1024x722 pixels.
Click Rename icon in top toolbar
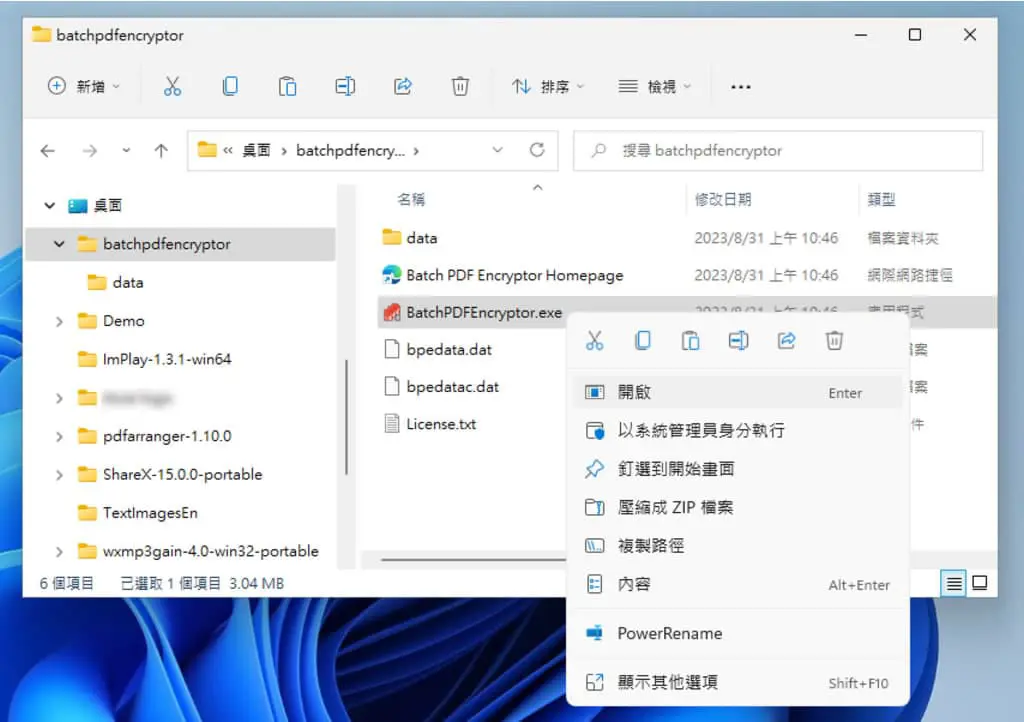coord(345,86)
